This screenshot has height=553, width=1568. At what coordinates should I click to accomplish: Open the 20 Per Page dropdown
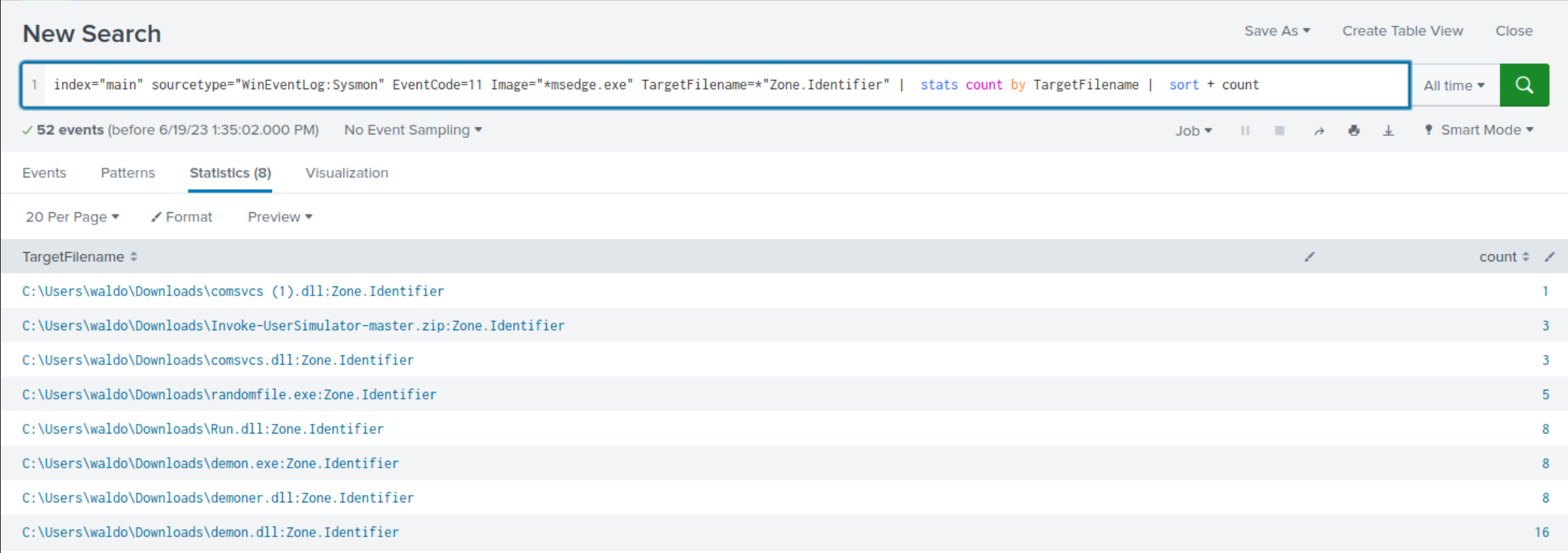click(x=73, y=217)
